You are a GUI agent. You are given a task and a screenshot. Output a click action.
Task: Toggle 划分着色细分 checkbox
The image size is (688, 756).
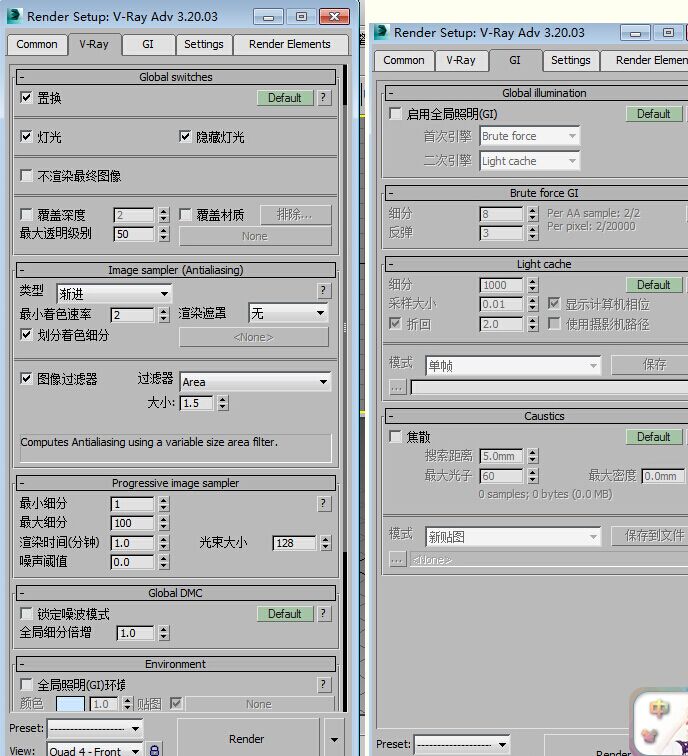click(27, 335)
